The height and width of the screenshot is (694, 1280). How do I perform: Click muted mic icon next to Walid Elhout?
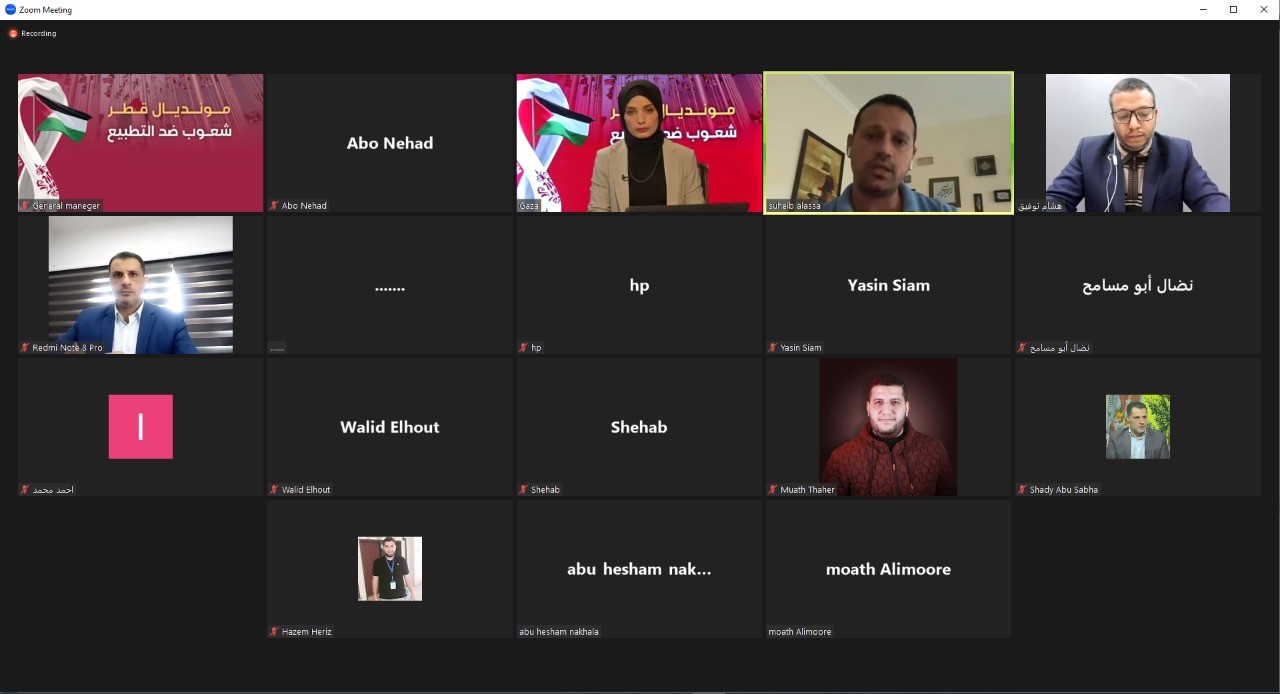(274, 490)
